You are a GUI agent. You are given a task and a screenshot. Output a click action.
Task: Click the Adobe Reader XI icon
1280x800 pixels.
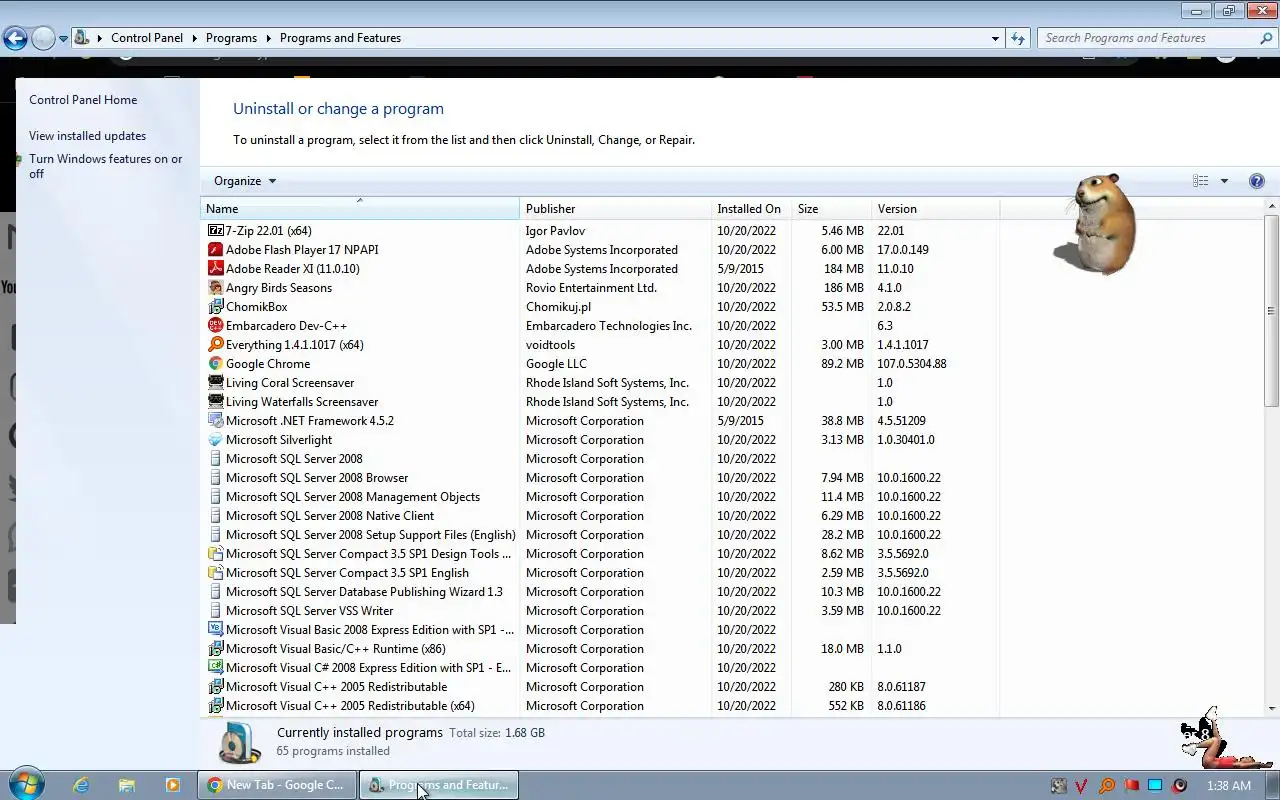pyautogui.click(x=215, y=269)
